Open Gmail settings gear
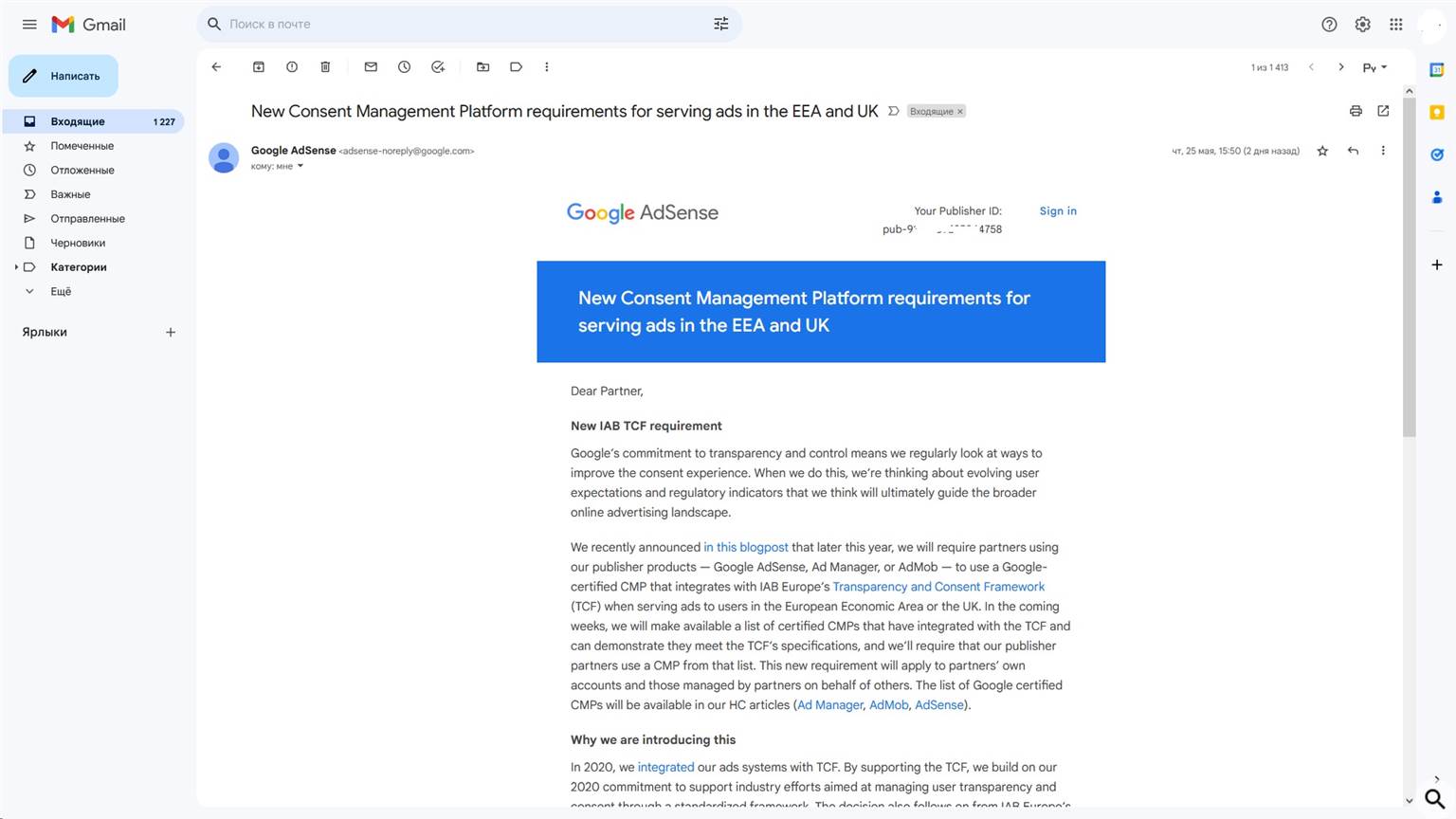 tap(1362, 25)
